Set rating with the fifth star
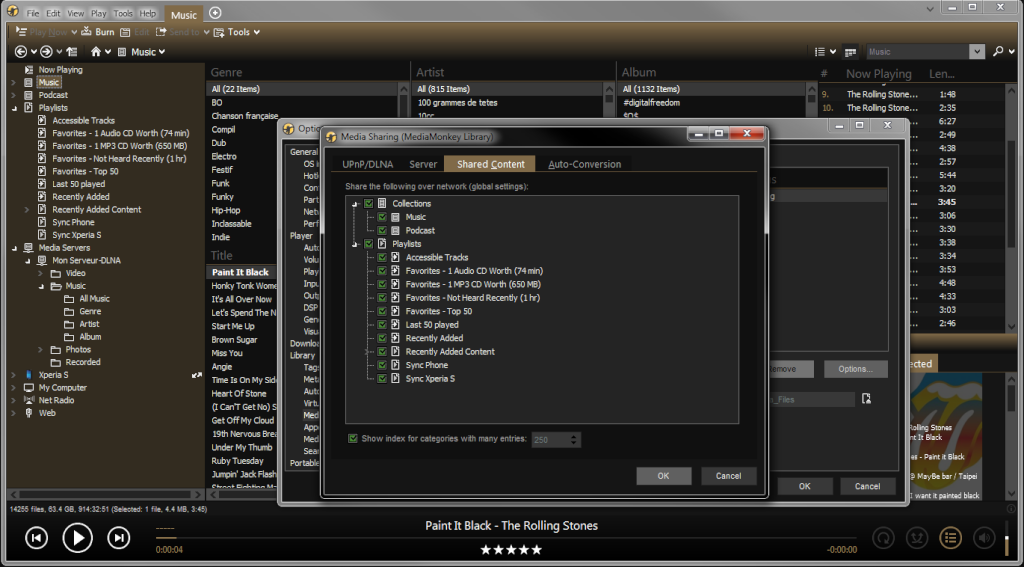 coord(537,550)
